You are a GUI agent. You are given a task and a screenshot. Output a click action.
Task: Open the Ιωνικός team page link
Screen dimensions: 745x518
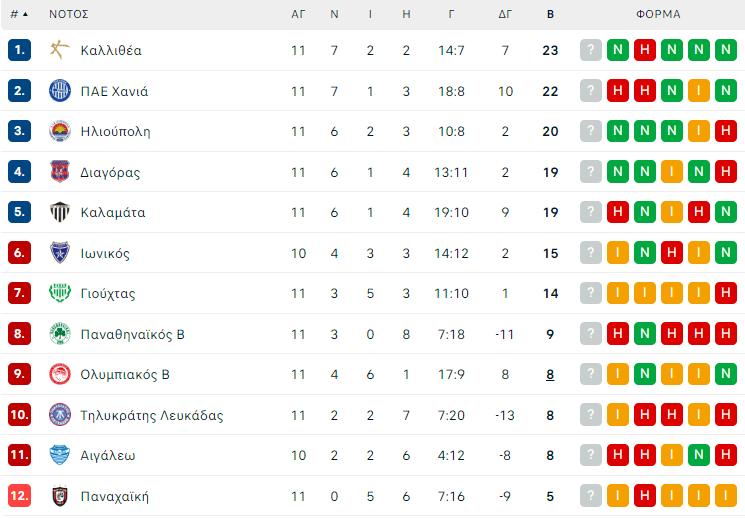pyautogui.click(x=105, y=253)
